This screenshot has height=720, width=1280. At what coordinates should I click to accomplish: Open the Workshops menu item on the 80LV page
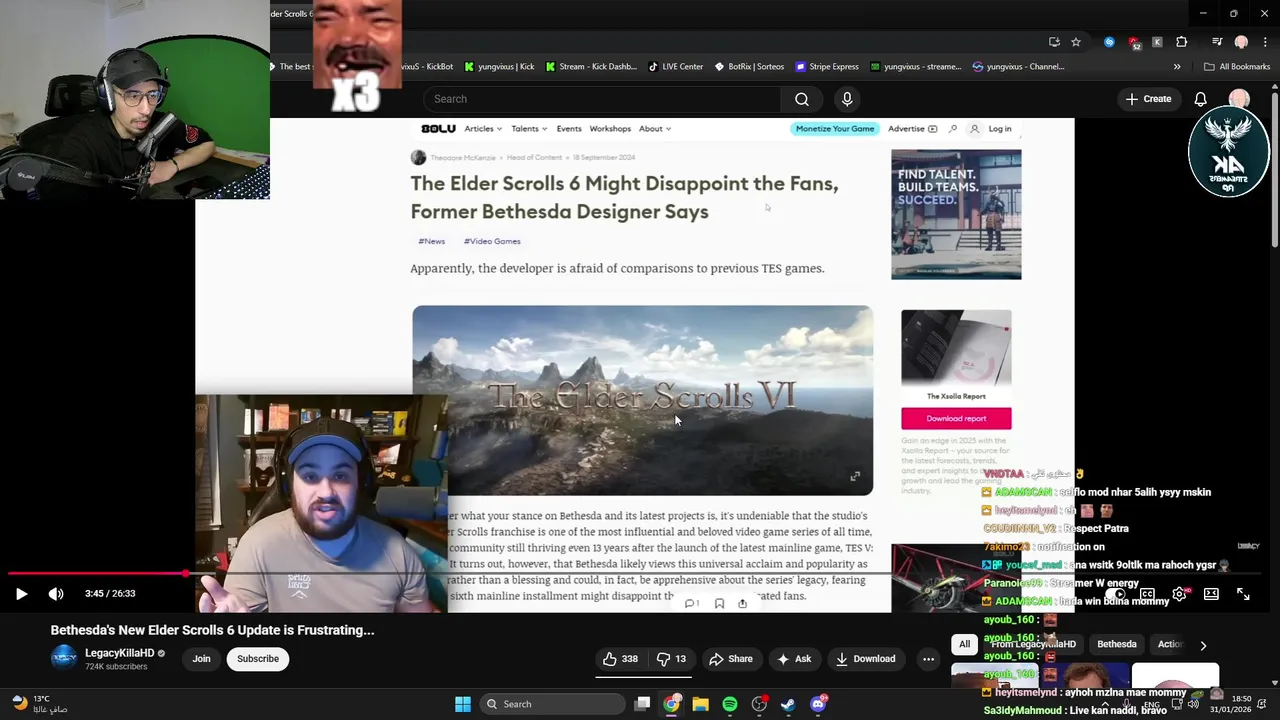point(610,129)
